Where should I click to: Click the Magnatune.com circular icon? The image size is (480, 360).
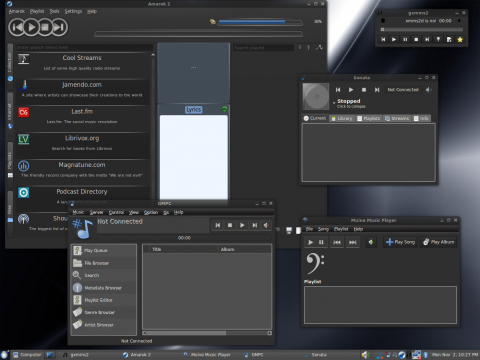tap(23, 166)
